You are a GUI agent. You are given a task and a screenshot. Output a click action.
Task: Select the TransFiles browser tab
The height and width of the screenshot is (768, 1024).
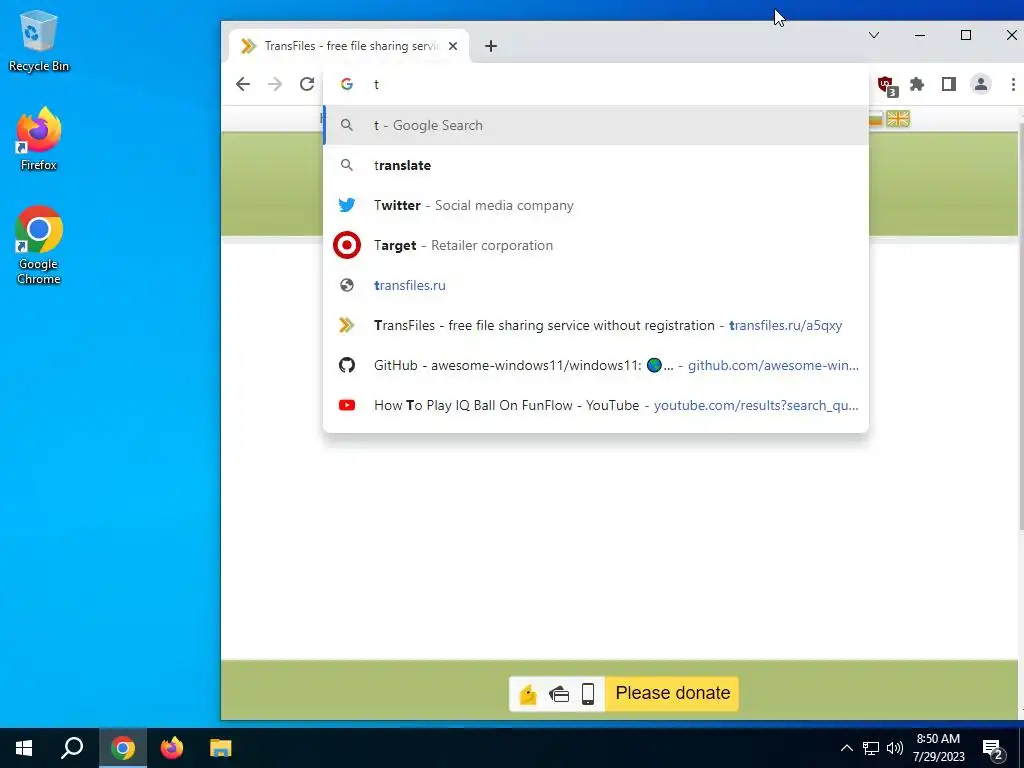pyautogui.click(x=349, y=46)
